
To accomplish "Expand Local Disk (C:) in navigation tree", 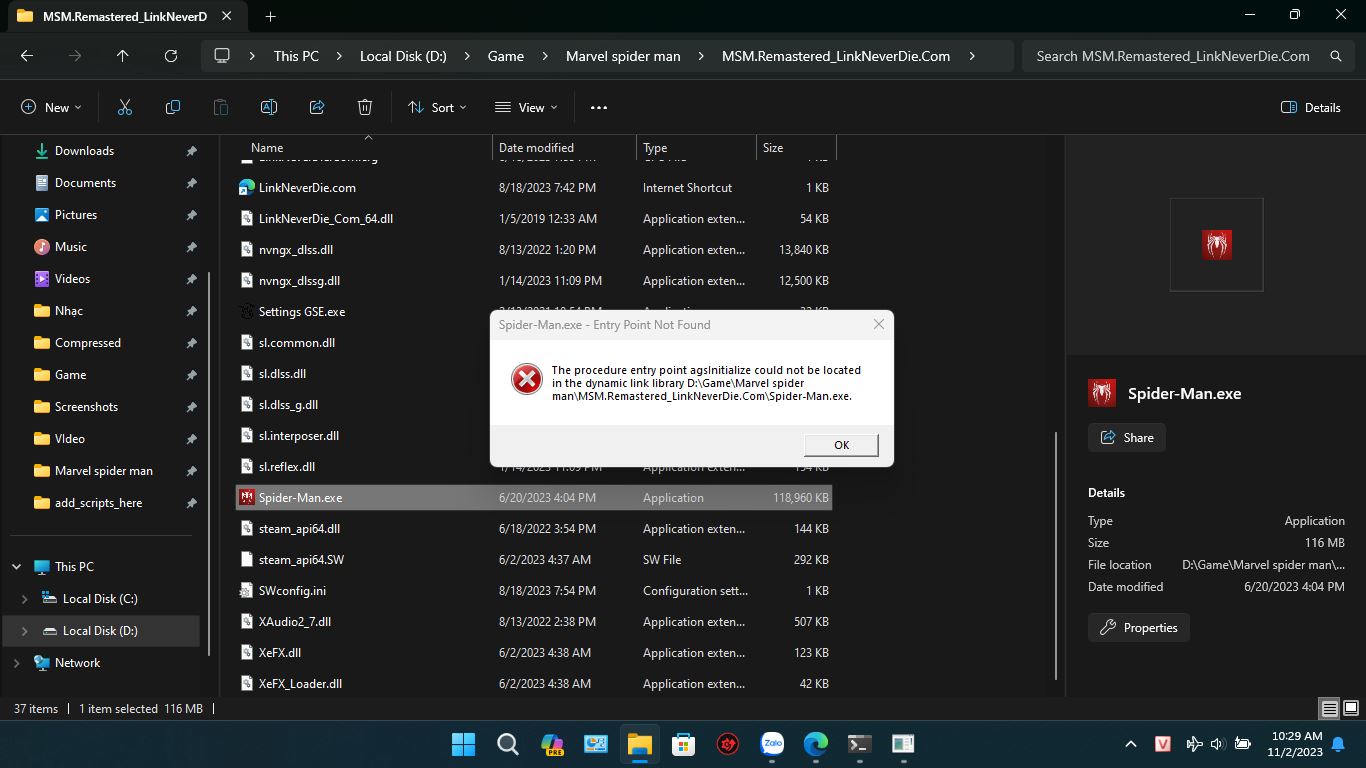I will [25, 599].
